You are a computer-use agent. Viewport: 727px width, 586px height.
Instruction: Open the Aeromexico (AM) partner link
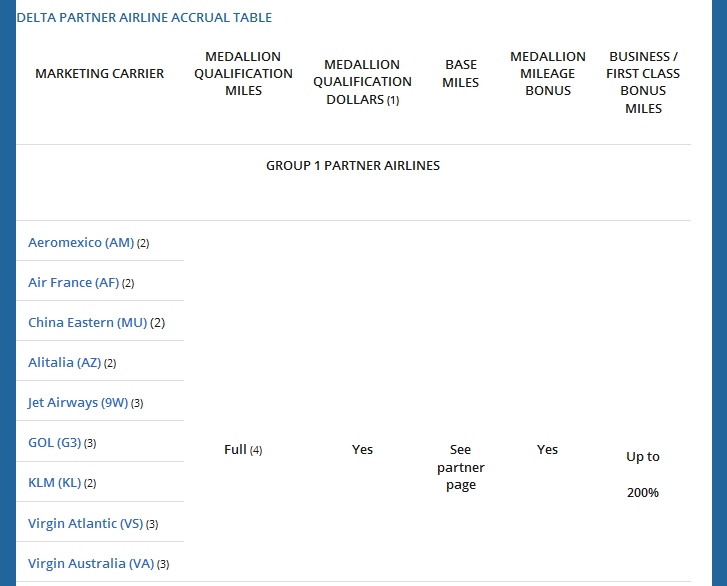pyautogui.click(x=81, y=243)
